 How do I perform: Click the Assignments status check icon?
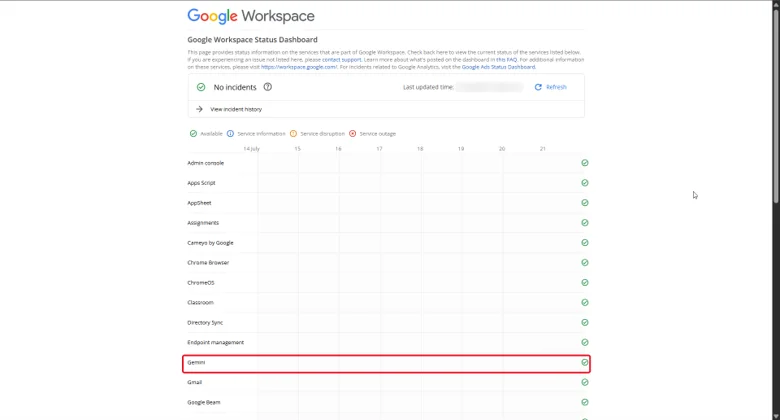(585, 222)
